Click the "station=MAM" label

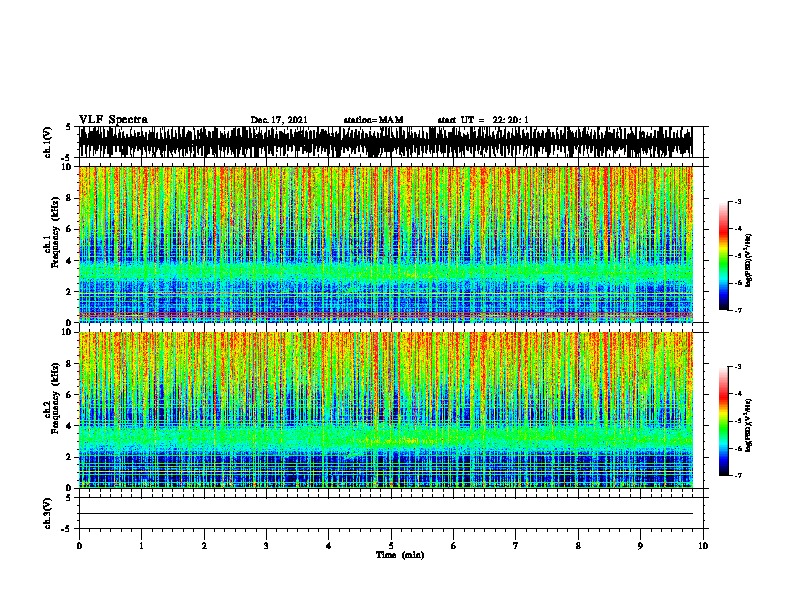point(373,120)
